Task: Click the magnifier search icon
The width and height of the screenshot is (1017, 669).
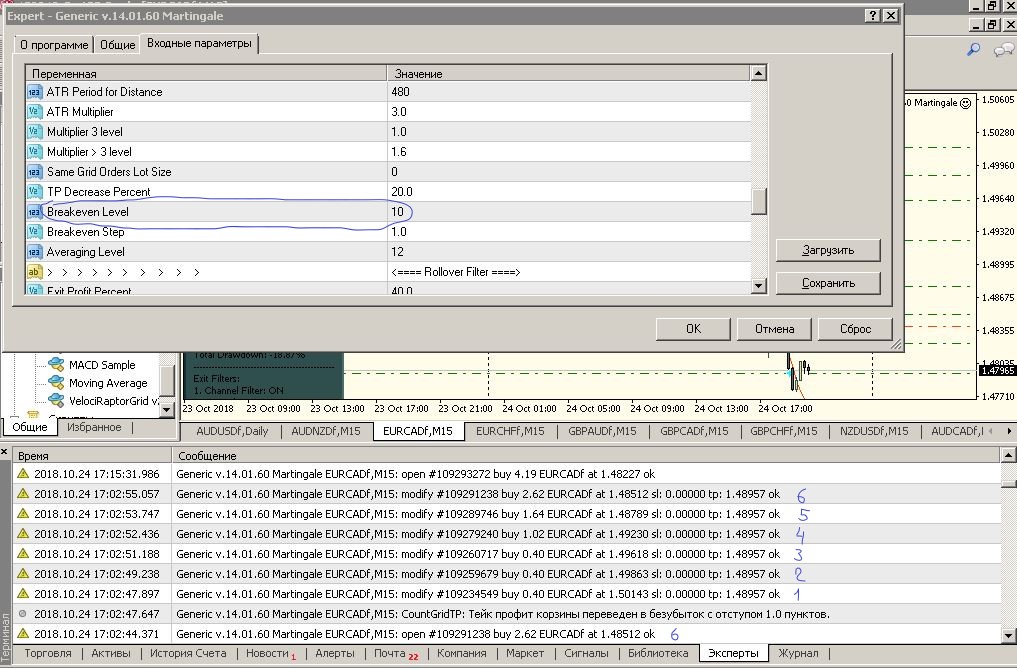Action: (x=974, y=49)
